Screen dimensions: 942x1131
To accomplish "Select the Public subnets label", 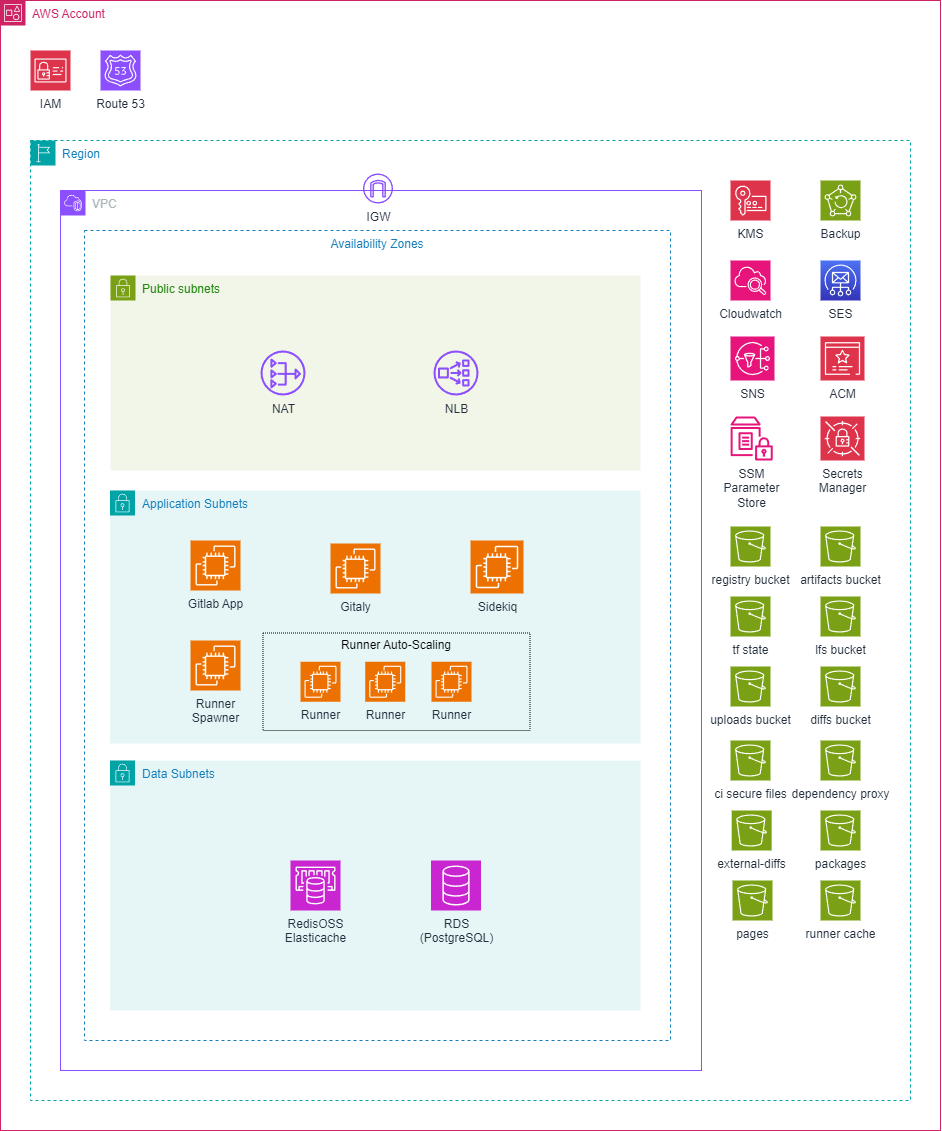I will (x=180, y=289).
